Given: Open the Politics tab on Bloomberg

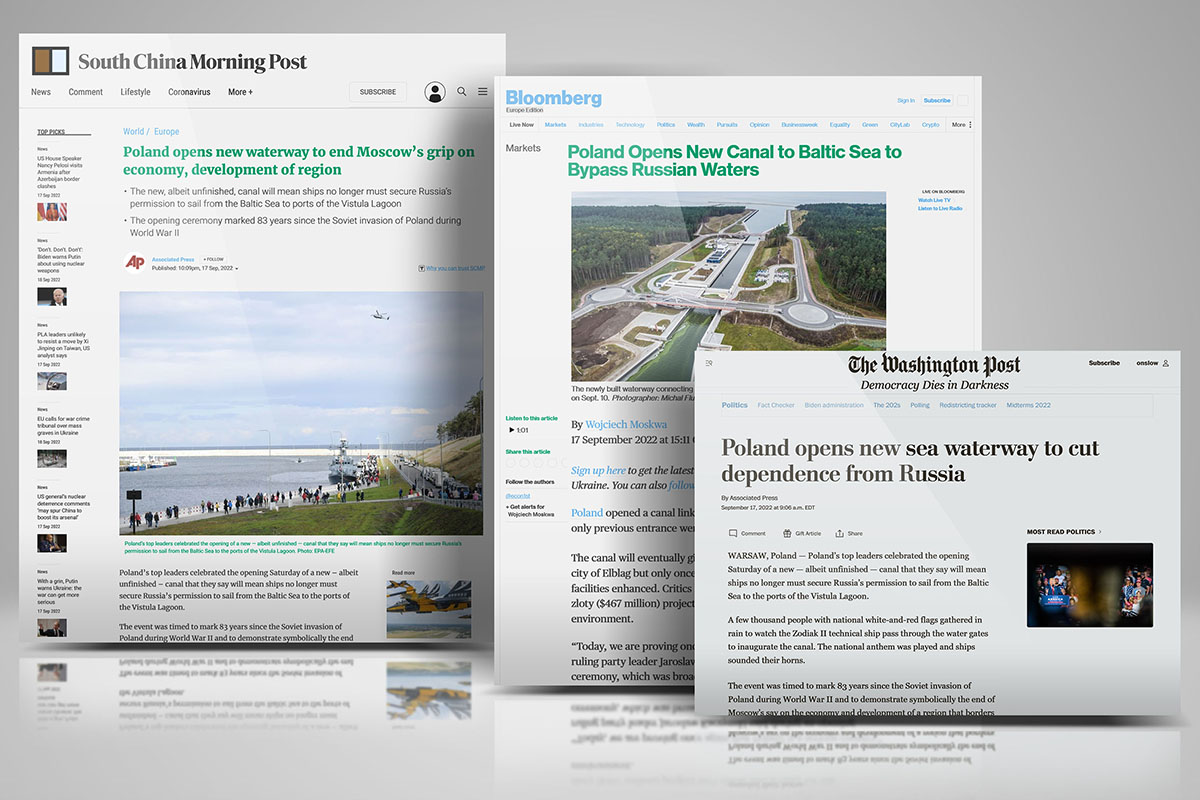Looking at the screenshot, I should 666,125.
